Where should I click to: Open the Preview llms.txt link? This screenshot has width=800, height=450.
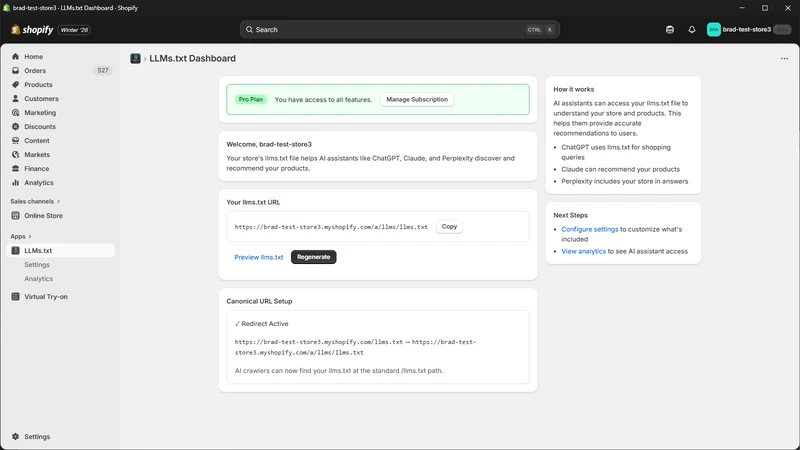(x=259, y=257)
